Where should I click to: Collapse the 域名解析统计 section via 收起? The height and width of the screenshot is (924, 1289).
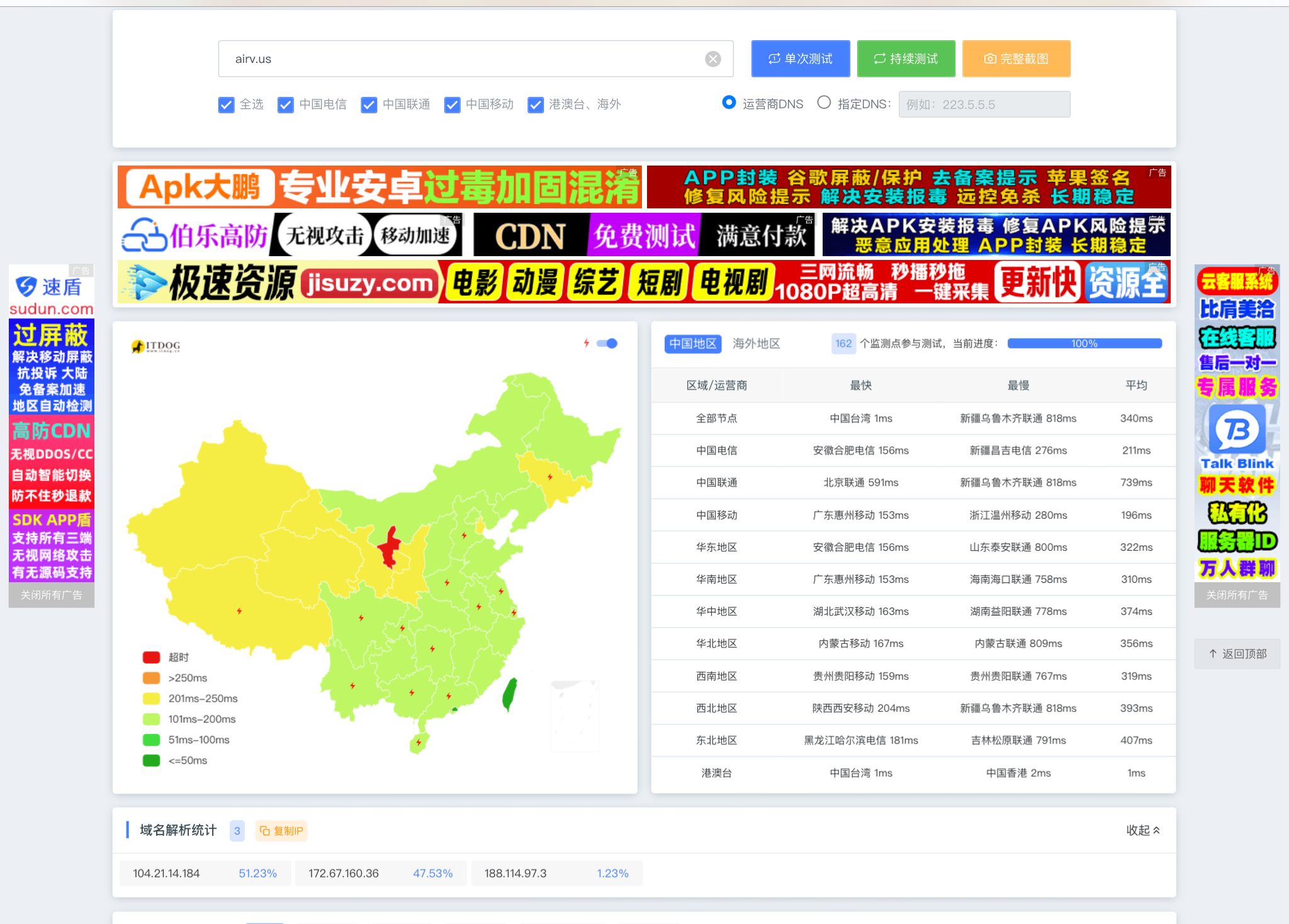(1142, 830)
